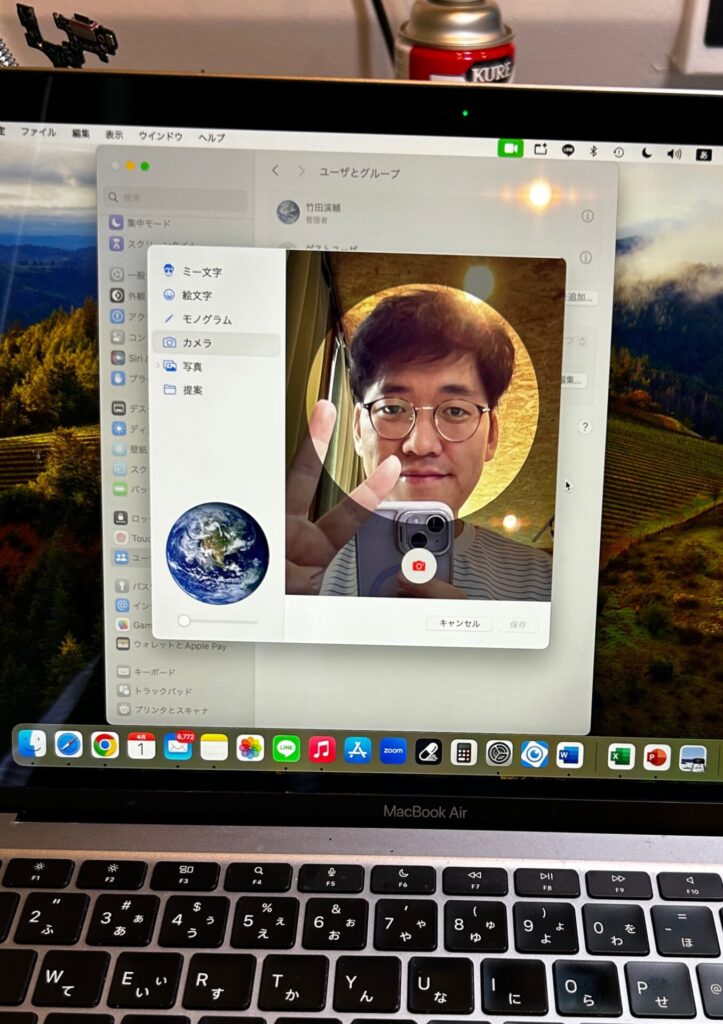Open the ファイル menu
This screenshot has height=1024, width=723.
pyautogui.click(x=38, y=132)
